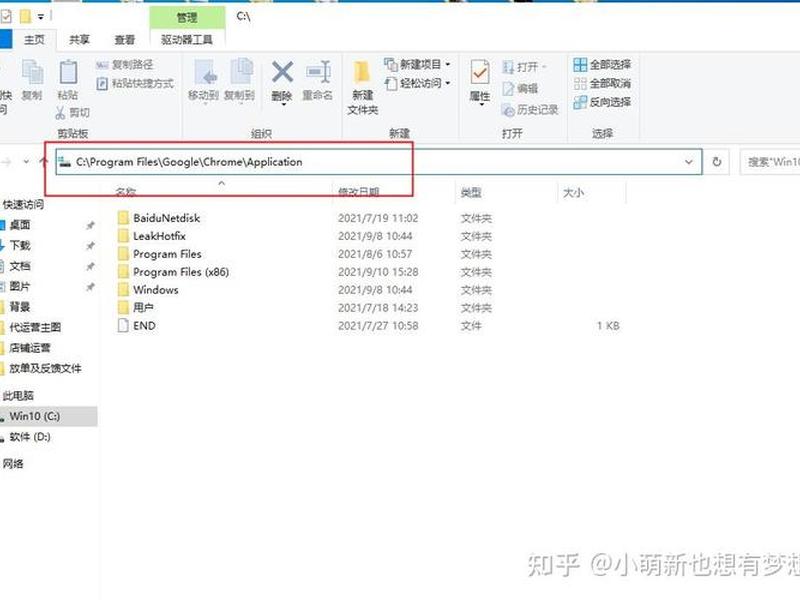Select the LeakHotfix folder
The height and width of the screenshot is (600, 800).
[159, 236]
